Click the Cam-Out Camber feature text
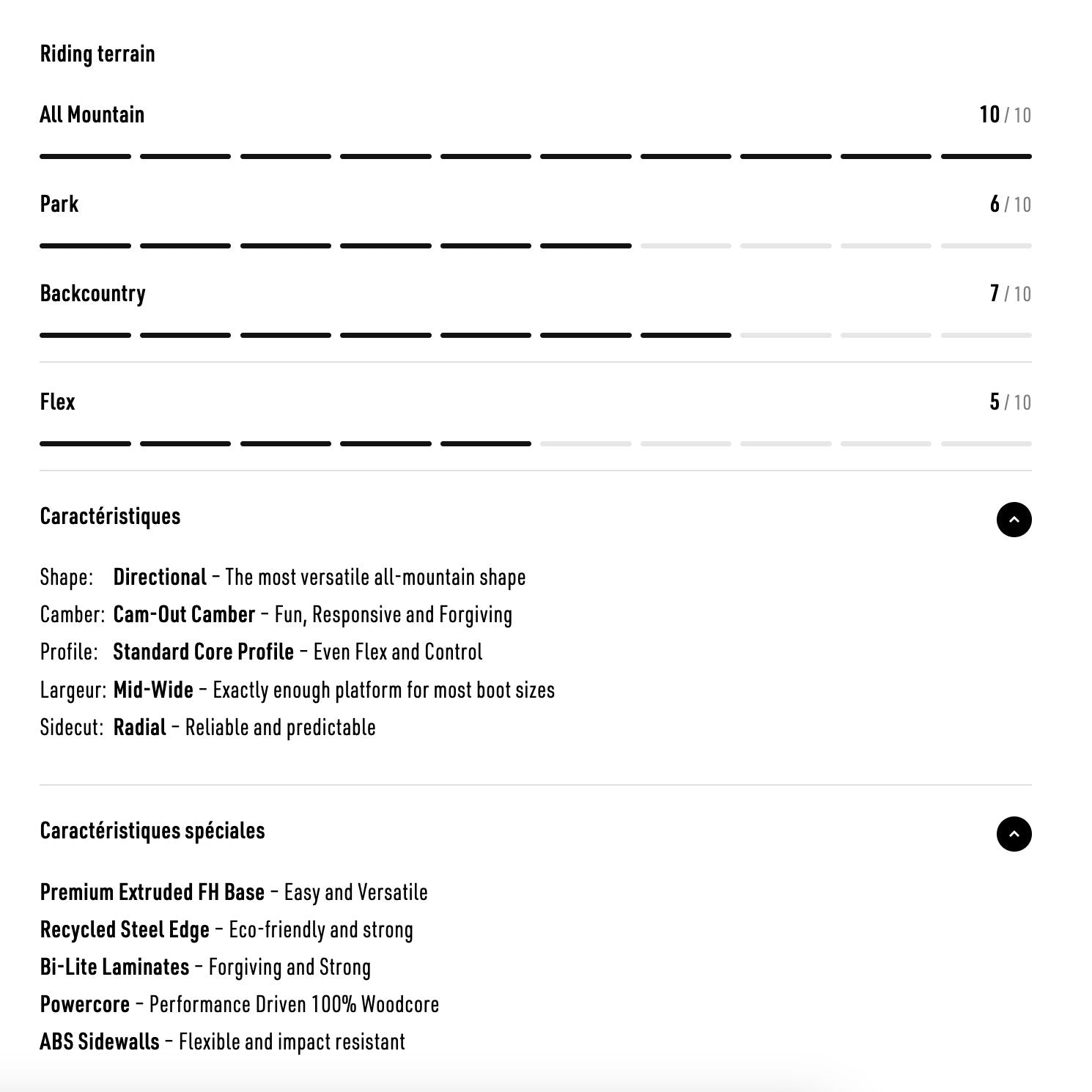This screenshot has width=1092, height=1092. pyautogui.click(x=184, y=615)
